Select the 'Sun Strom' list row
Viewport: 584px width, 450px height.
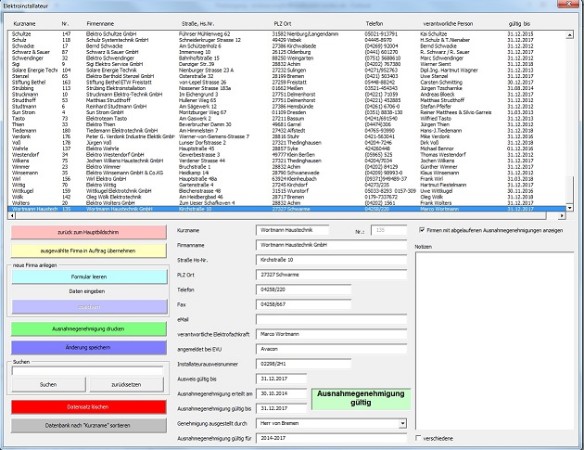coord(286,112)
